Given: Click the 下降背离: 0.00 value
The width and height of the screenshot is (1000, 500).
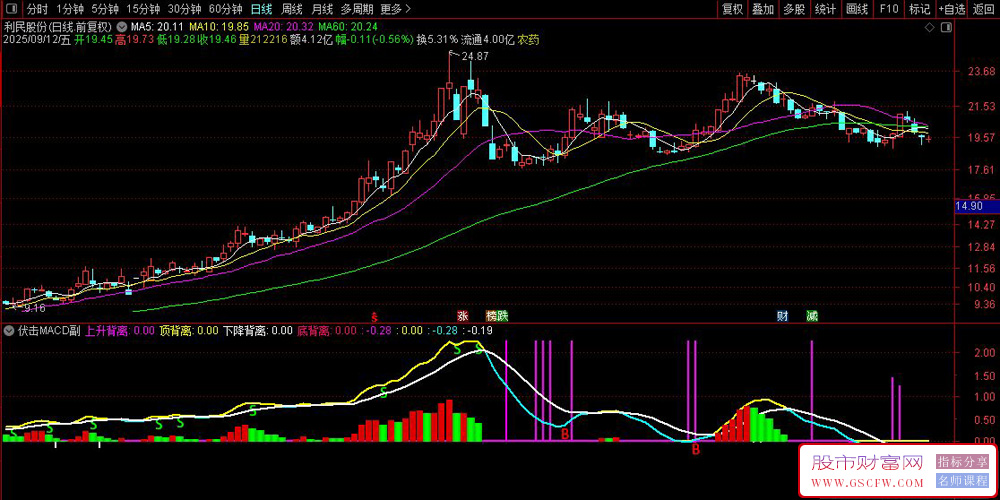Looking at the screenshot, I should pyautogui.click(x=258, y=331).
